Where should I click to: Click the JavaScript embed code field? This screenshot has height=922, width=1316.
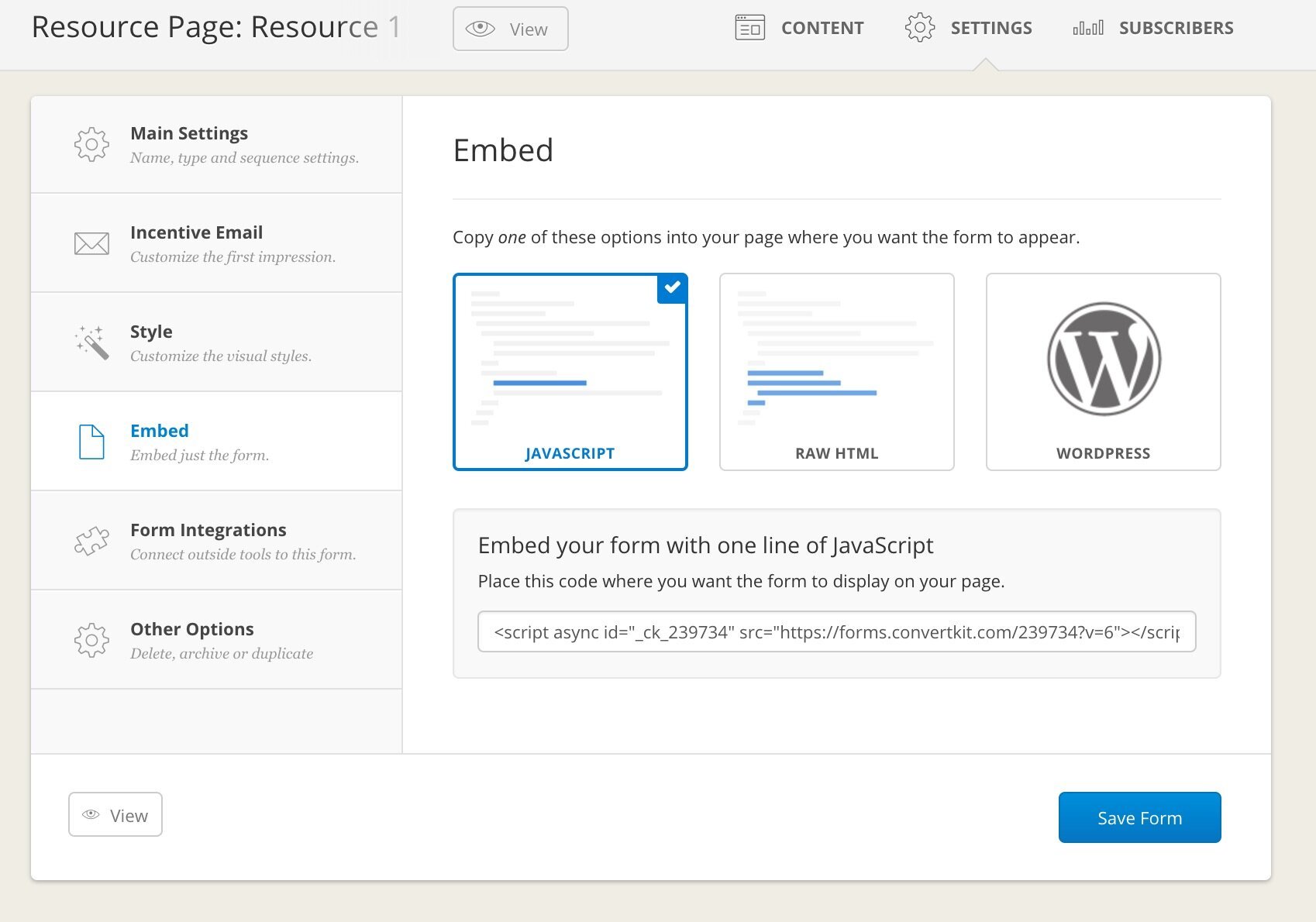point(837,631)
